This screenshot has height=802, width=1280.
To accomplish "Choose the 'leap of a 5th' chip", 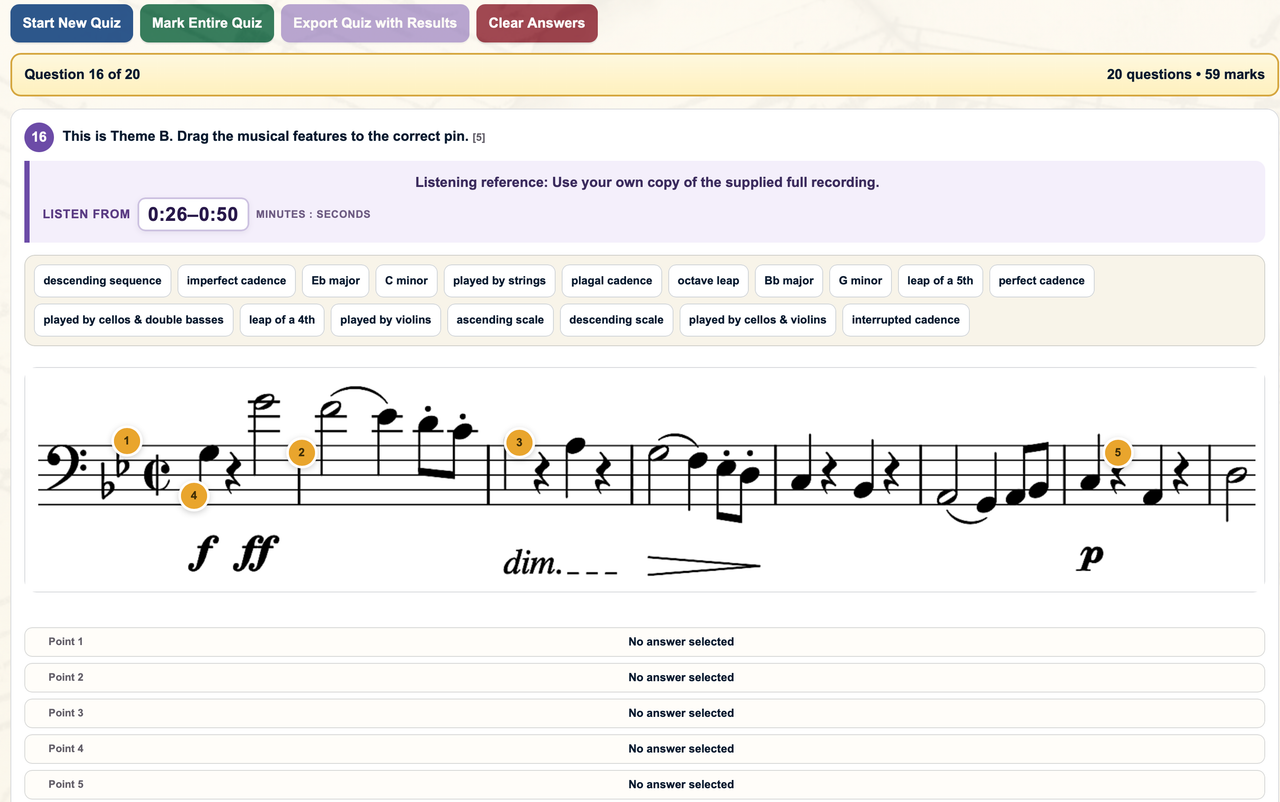I will [940, 281].
